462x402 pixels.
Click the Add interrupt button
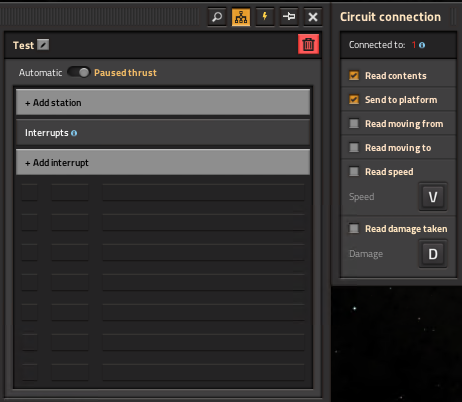(x=163, y=162)
